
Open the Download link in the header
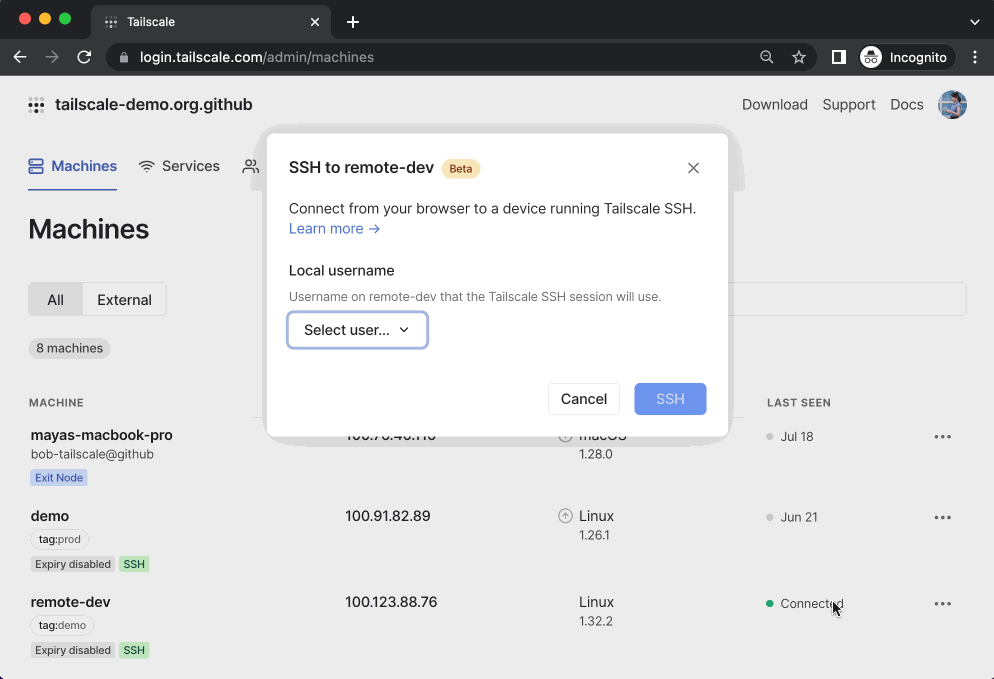[775, 105]
